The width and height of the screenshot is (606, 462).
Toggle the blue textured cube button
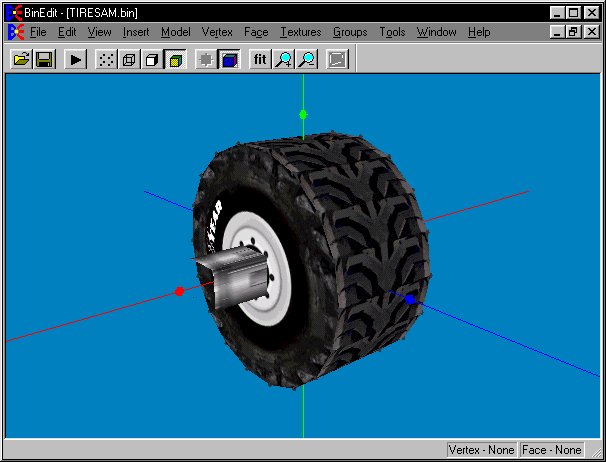tap(229, 60)
